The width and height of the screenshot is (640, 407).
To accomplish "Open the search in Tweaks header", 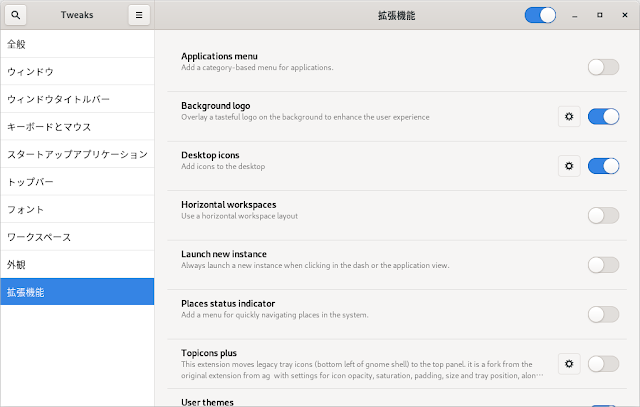I will [x=16, y=15].
